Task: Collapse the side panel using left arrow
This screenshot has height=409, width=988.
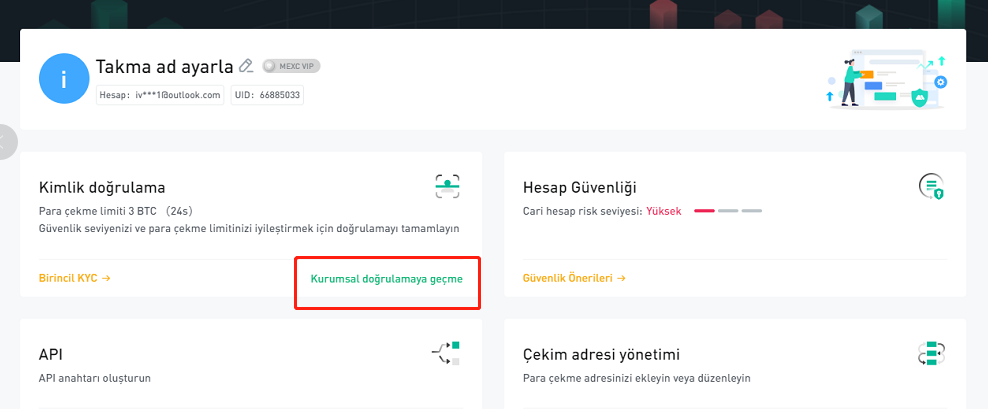Action: (5, 142)
